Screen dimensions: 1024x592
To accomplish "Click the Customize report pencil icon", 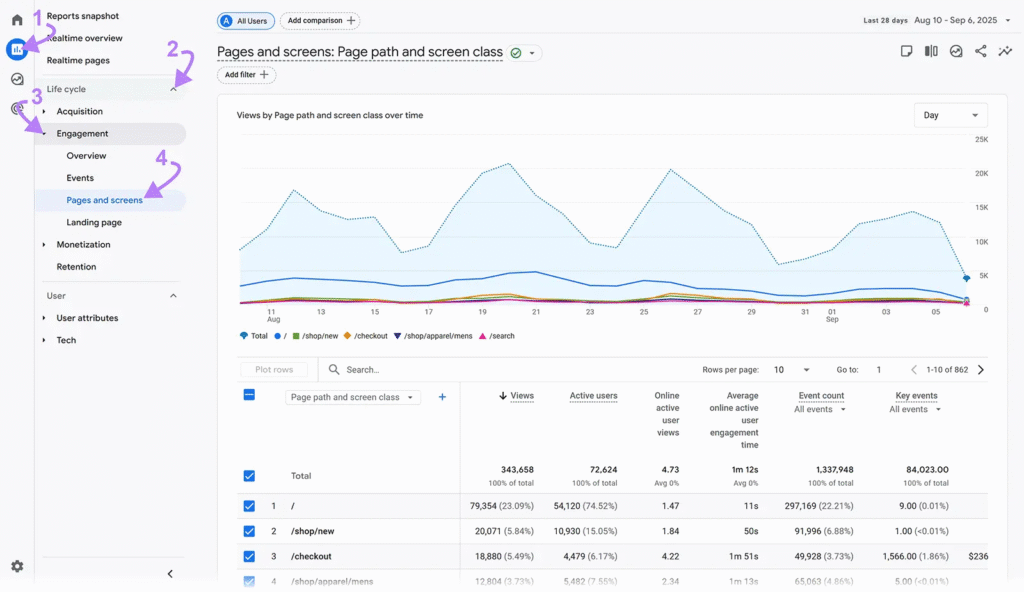I will click(x=906, y=52).
